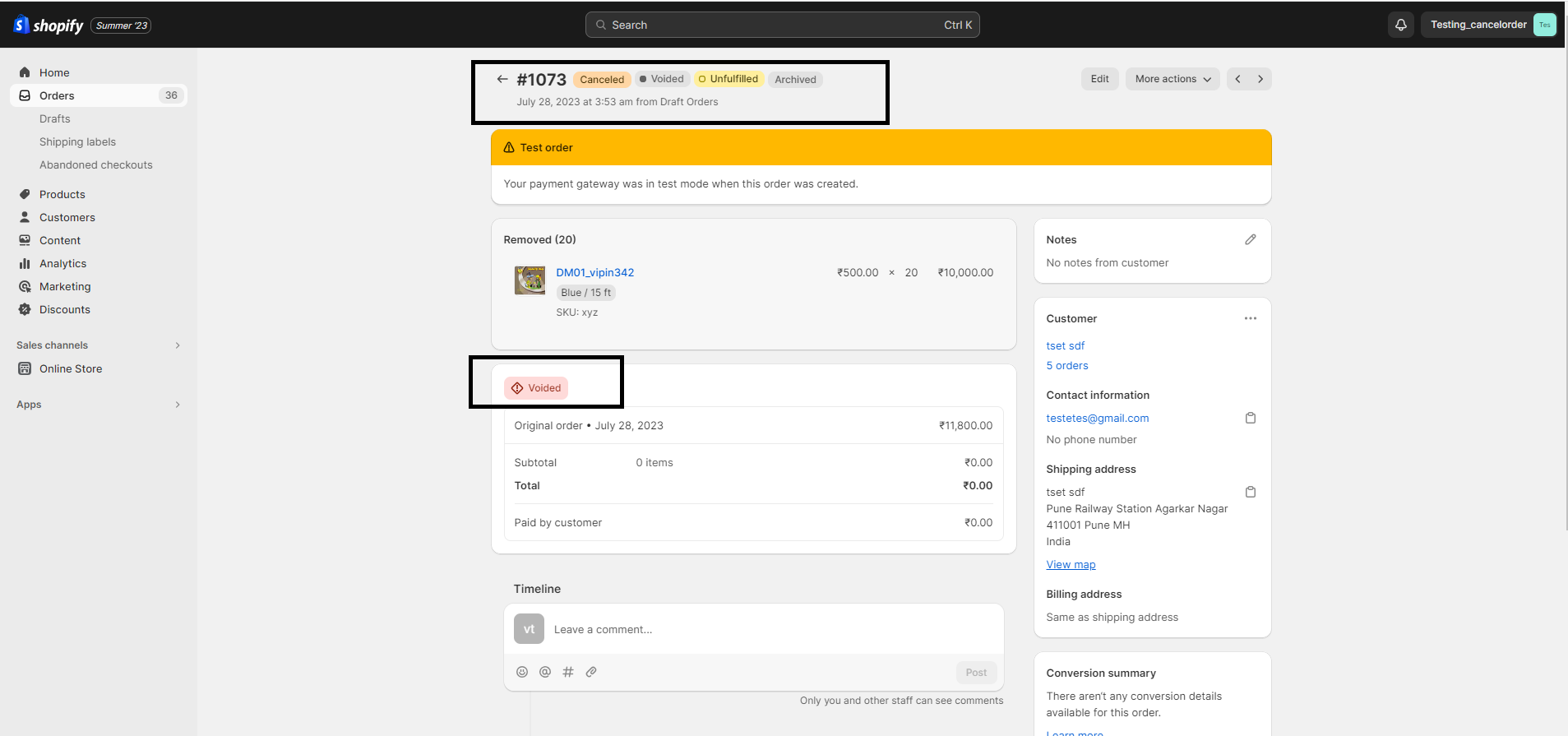Click the Shopify logo
The width and height of the screenshot is (1568, 736).
[49, 25]
